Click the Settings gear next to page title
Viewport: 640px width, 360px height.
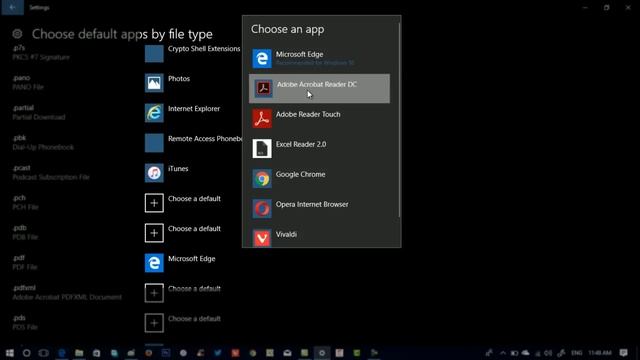pyautogui.click(x=17, y=34)
